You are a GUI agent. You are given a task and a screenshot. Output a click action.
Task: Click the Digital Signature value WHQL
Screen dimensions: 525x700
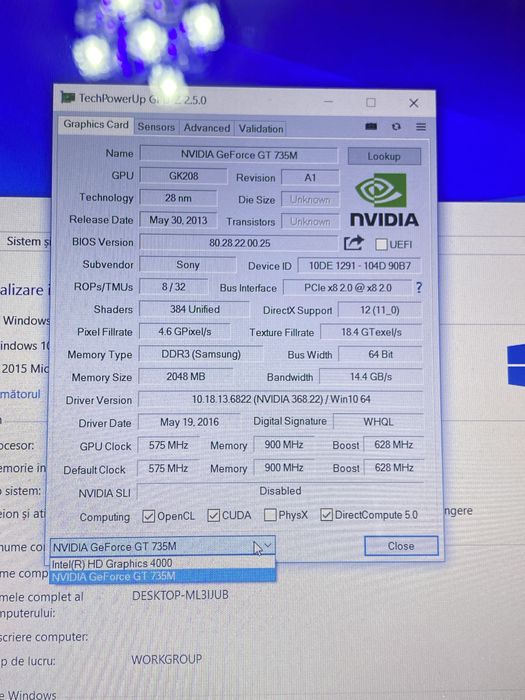pos(379,421)
